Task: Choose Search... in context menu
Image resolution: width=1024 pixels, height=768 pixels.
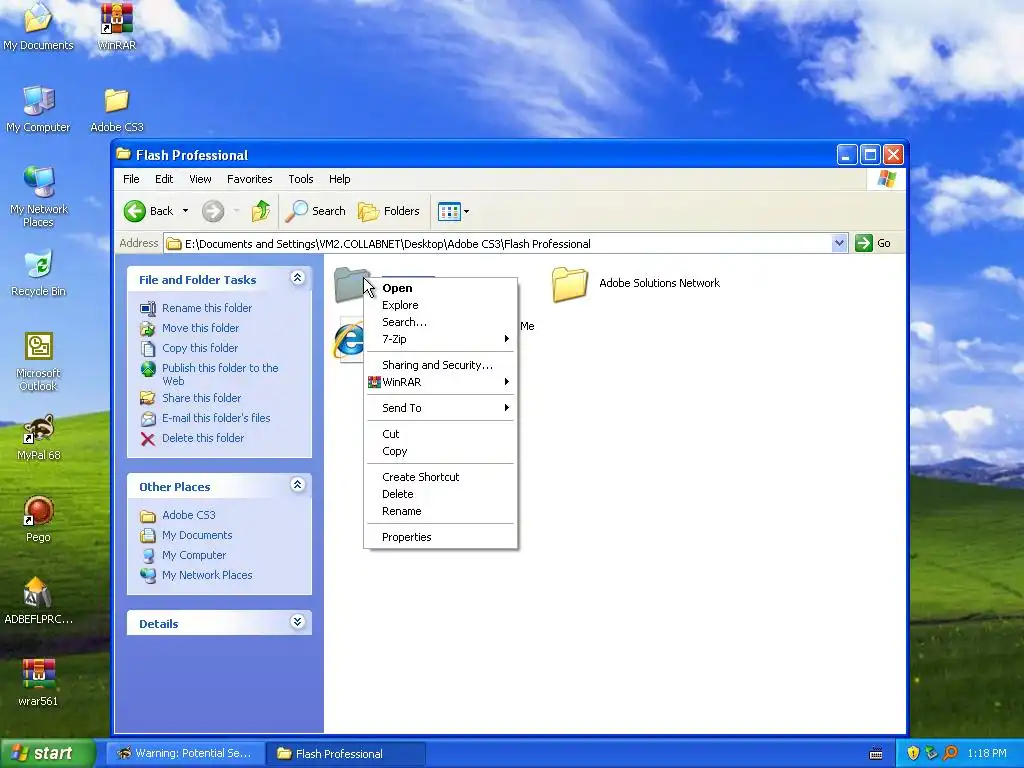Action: click(x=441, y=322)
